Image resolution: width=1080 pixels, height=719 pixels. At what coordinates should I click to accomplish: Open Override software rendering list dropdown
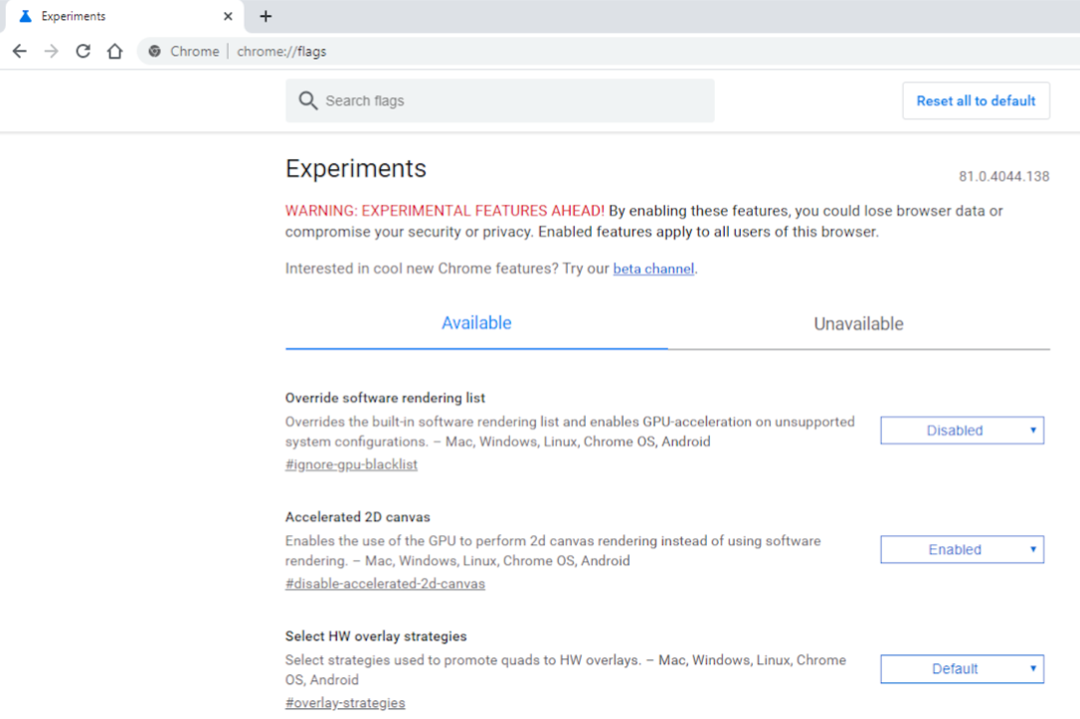(x=962, y=431)
